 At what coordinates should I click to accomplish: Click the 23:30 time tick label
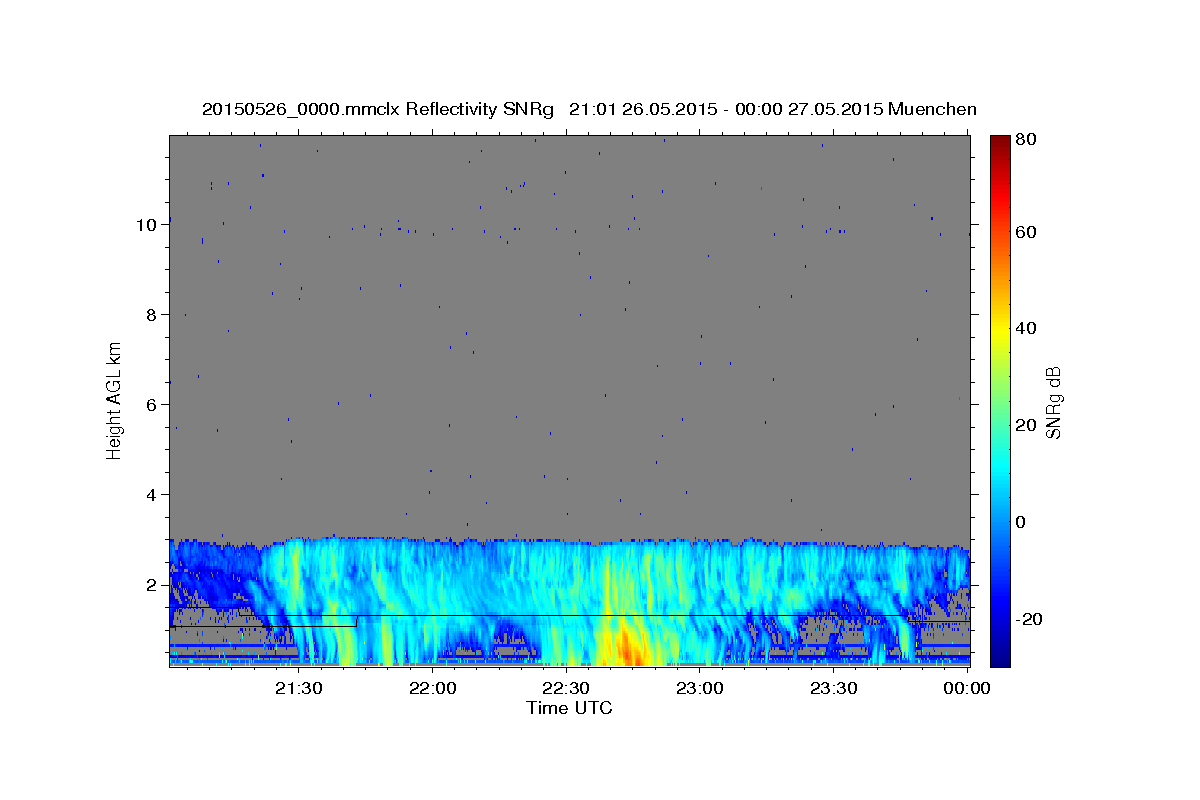tap(832, 688)
